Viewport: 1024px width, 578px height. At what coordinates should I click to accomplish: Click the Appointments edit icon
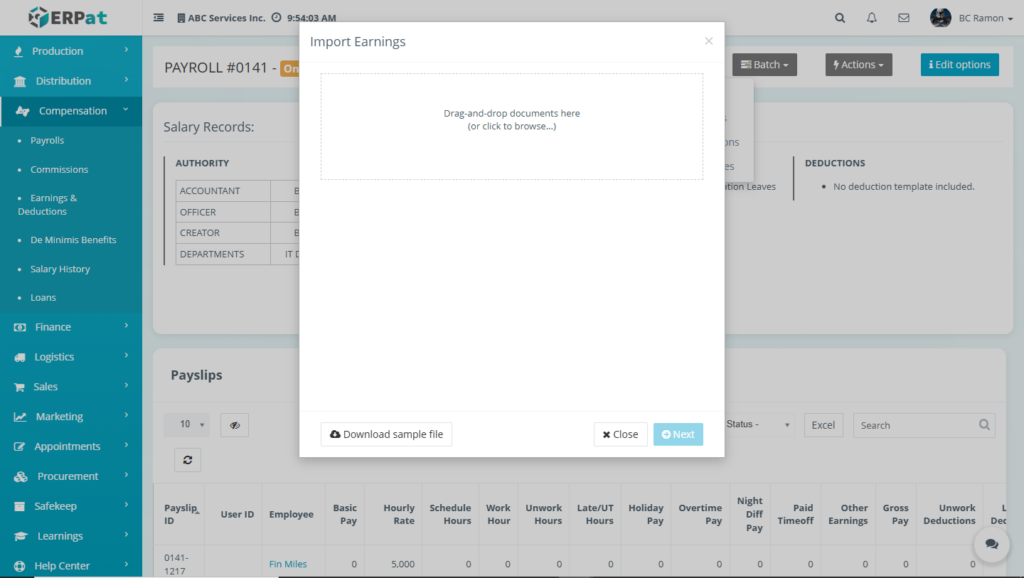tap(20, 447)
